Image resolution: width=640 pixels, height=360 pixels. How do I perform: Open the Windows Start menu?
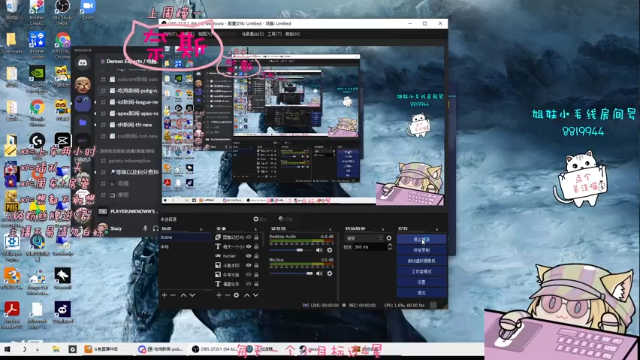click(x=7, y=349)
